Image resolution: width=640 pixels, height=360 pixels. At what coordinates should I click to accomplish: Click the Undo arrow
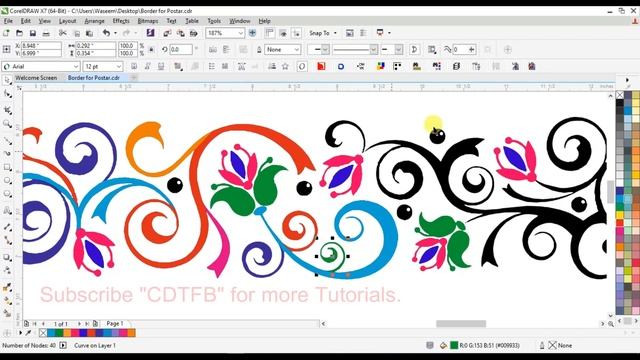(106, 33)
